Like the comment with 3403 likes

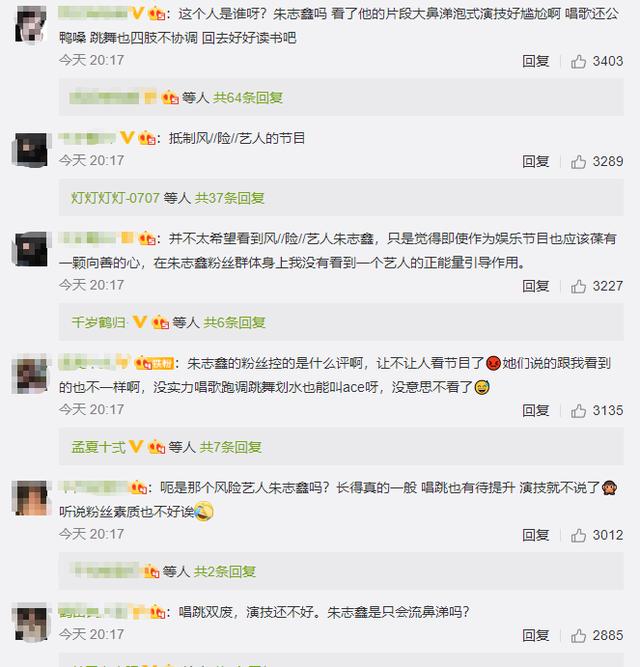[578, 62]
